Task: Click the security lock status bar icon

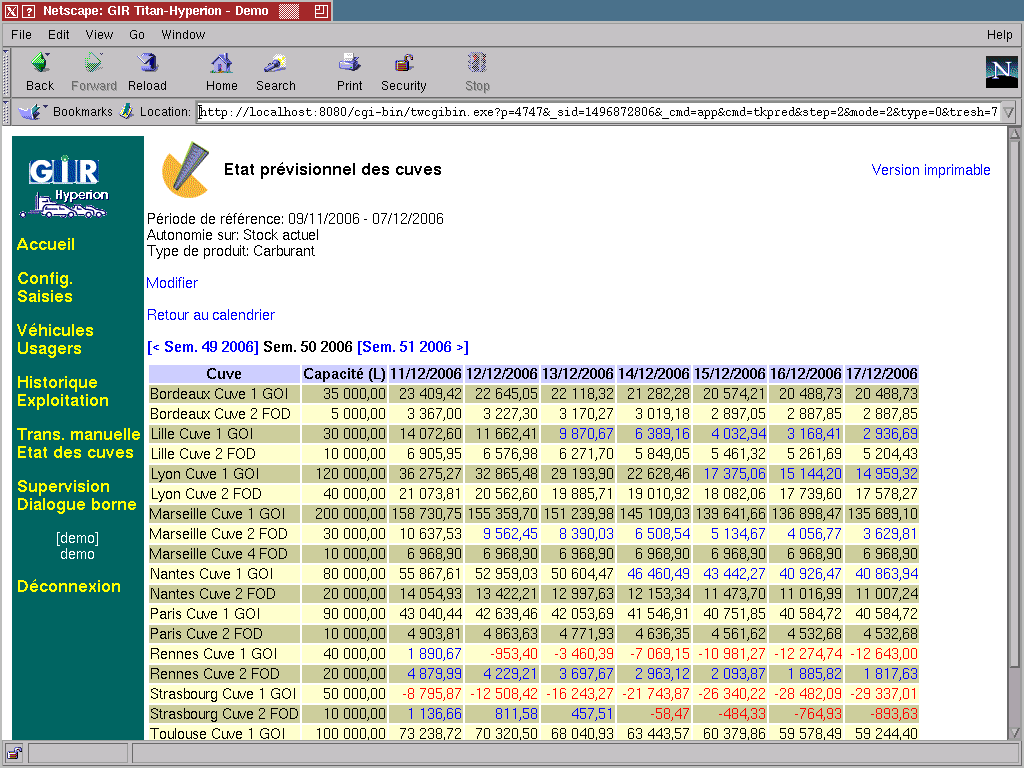Action: click(x=14, y=753)
